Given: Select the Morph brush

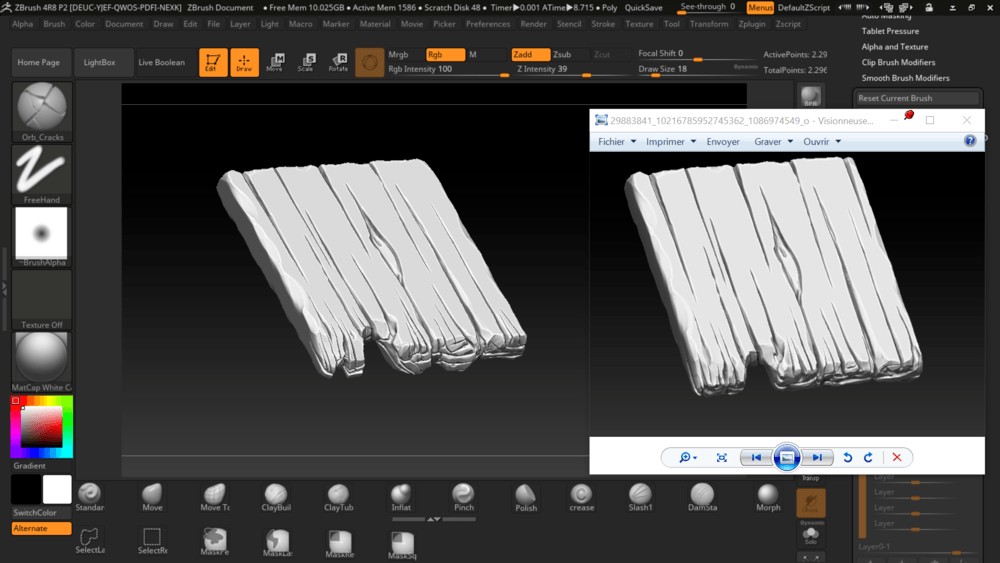Looking at the screenshot, I should (x=768, y=497).
